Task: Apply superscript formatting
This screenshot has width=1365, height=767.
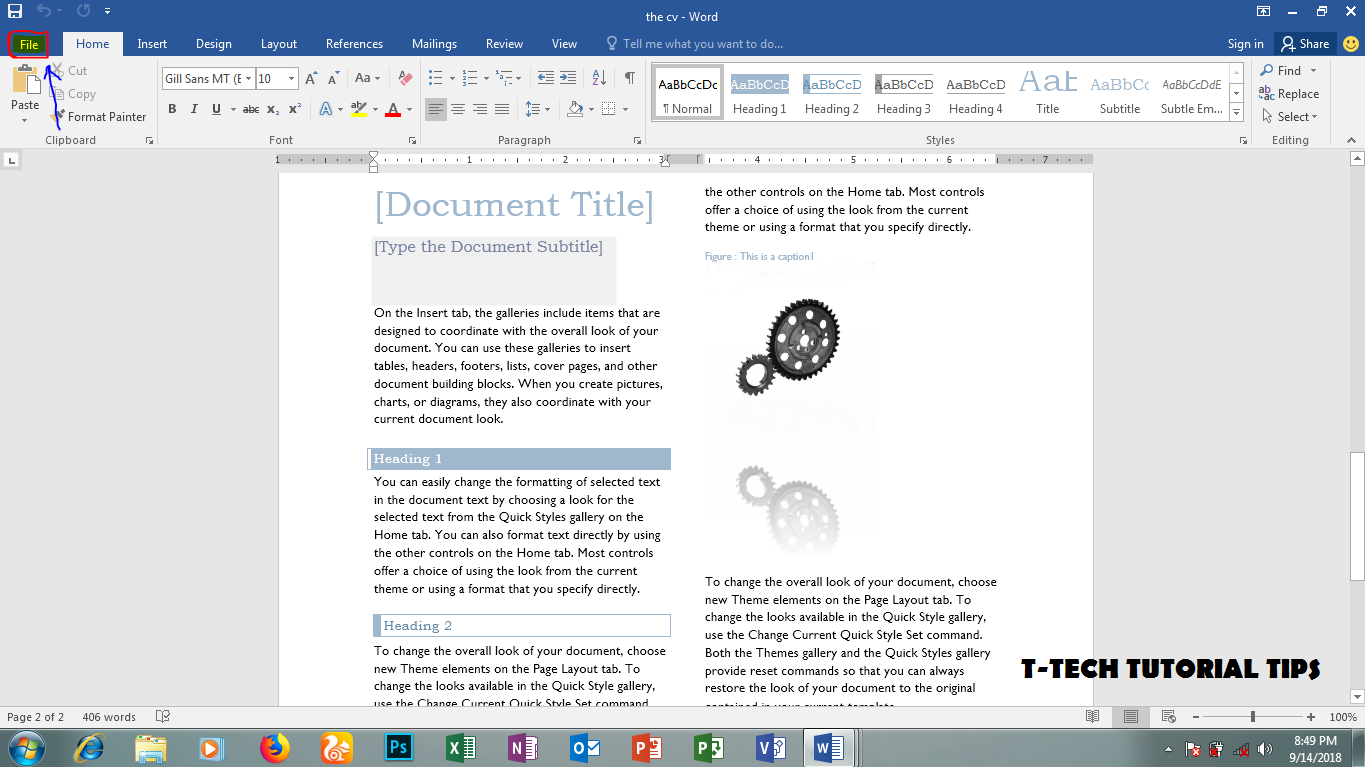Action: coord(295,109)
